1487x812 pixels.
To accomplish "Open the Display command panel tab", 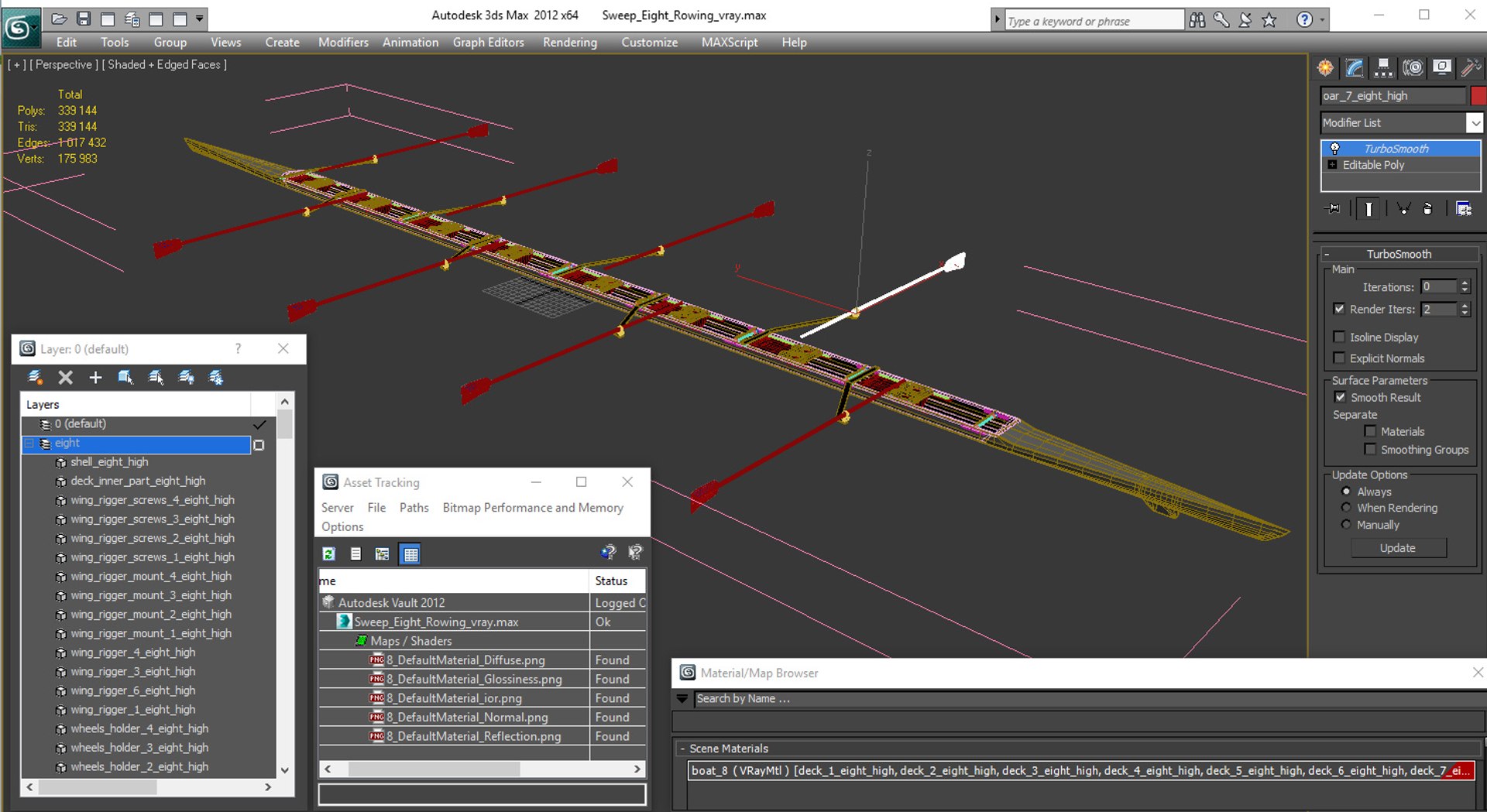I will click(1442, 68).
